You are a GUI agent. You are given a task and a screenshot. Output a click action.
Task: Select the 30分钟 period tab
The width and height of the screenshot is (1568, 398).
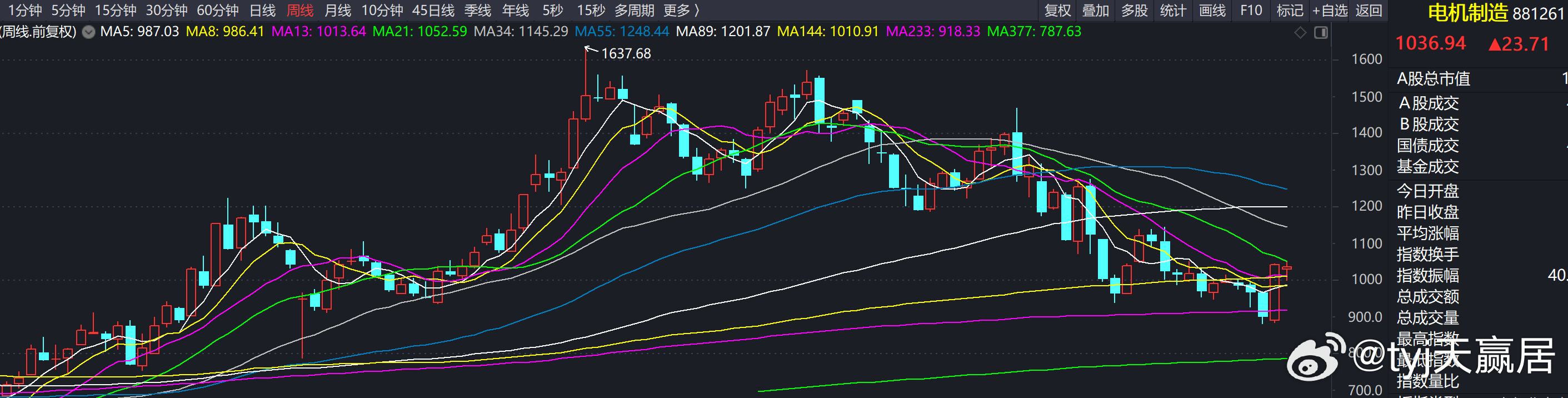pos(167,11)
